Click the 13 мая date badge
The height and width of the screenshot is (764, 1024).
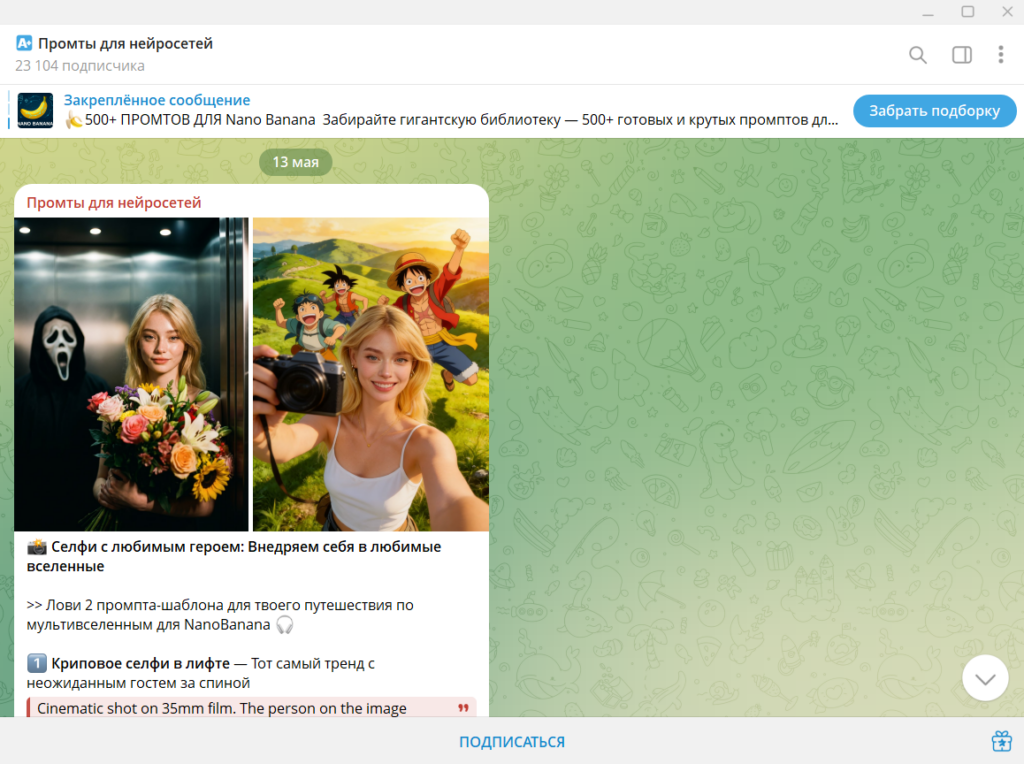point(295,162)
